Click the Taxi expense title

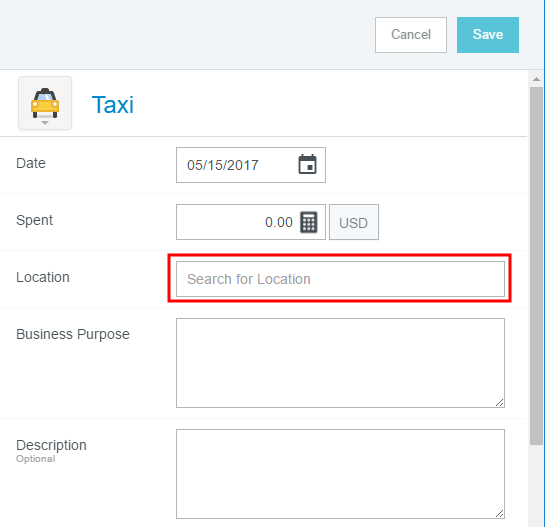(x=113, y=105)
